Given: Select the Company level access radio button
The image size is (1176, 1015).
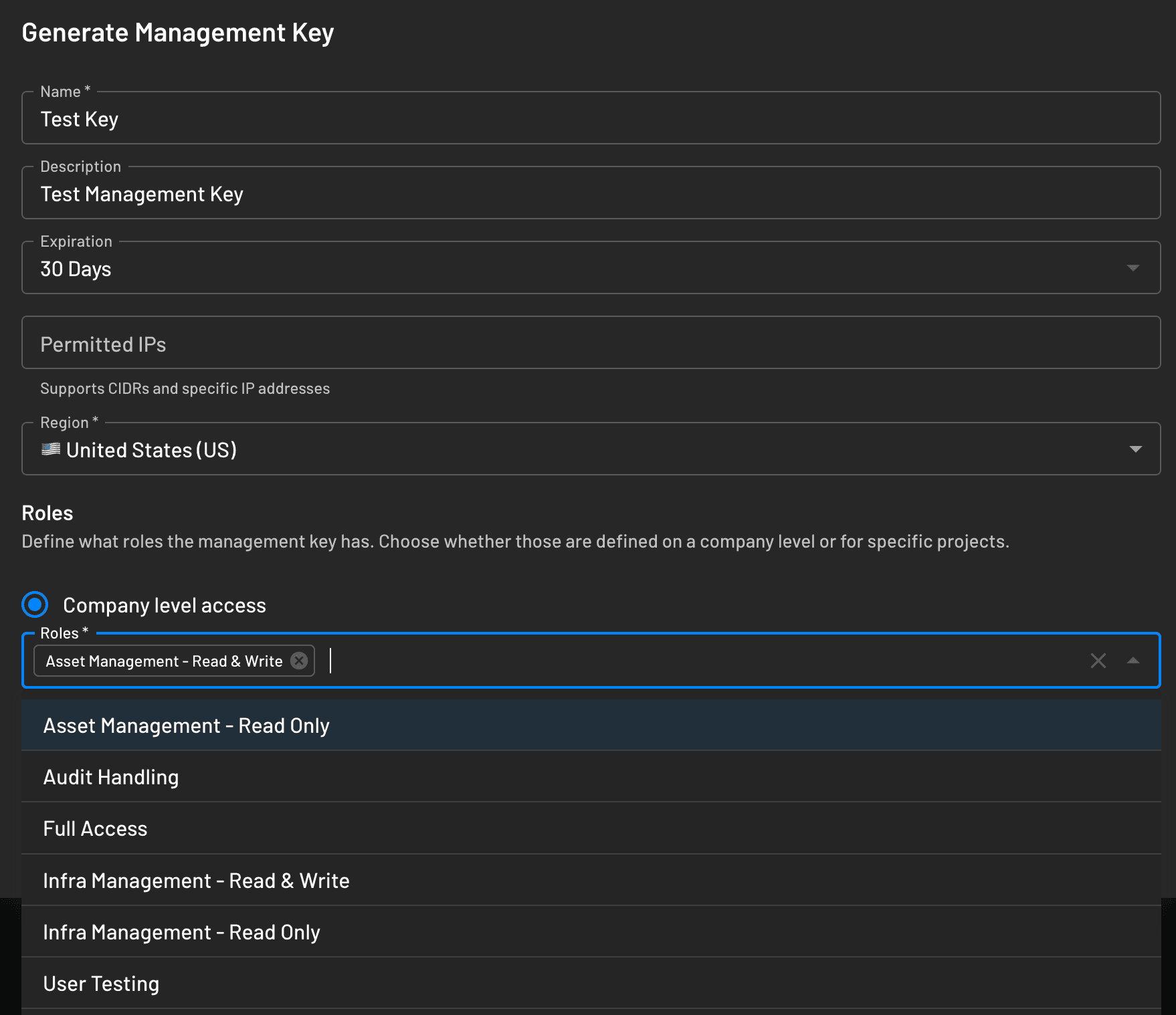Looking at the screenshot, I should coord(34,604).
